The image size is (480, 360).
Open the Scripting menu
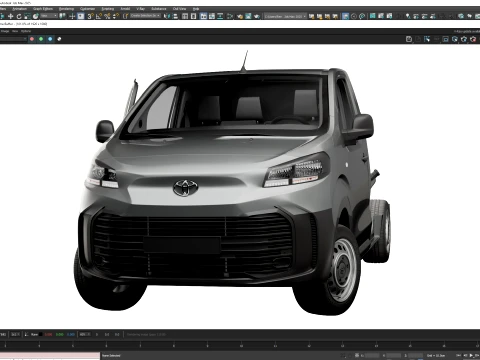click(x=108, y=9)
